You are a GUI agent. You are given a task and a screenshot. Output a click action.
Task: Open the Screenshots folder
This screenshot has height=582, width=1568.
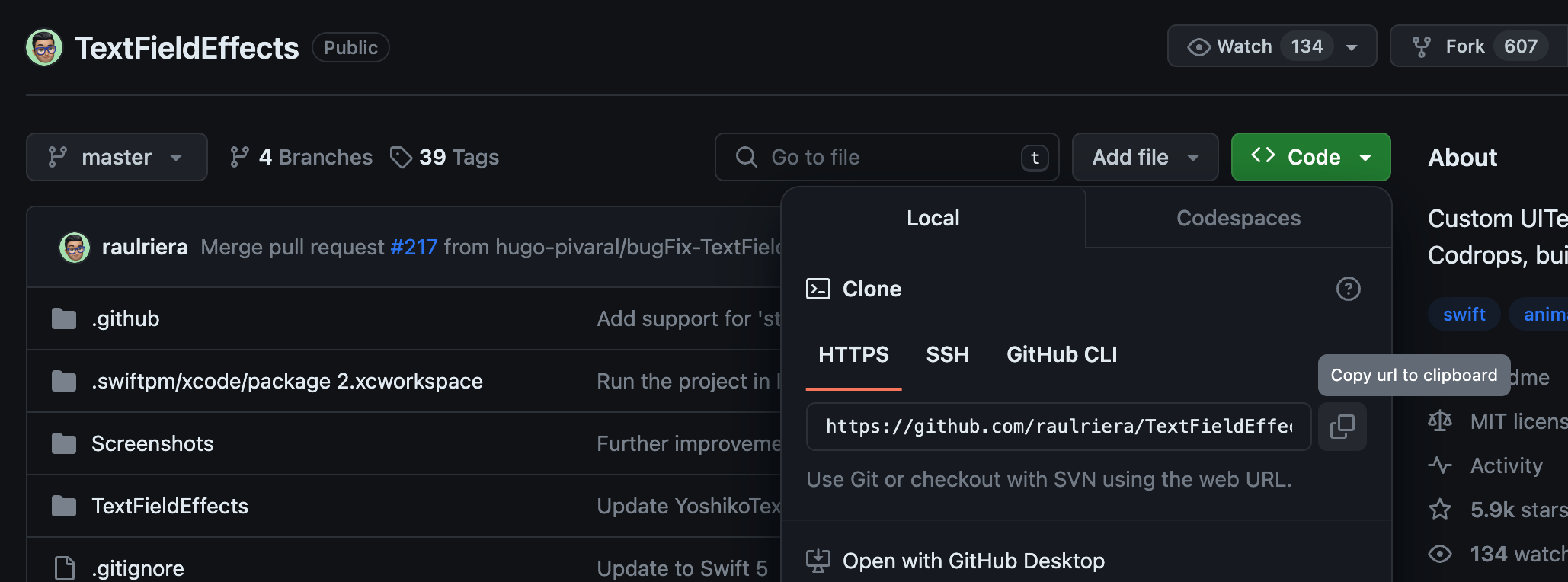152,443
